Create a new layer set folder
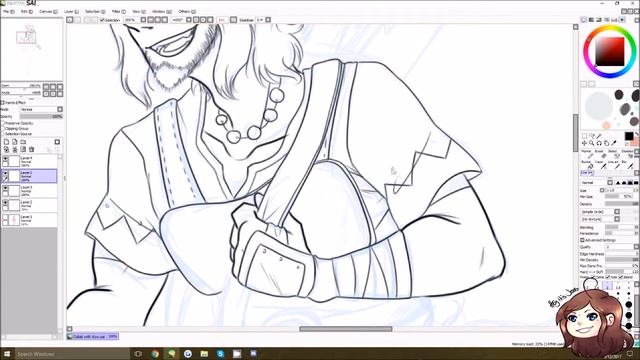 23,142
